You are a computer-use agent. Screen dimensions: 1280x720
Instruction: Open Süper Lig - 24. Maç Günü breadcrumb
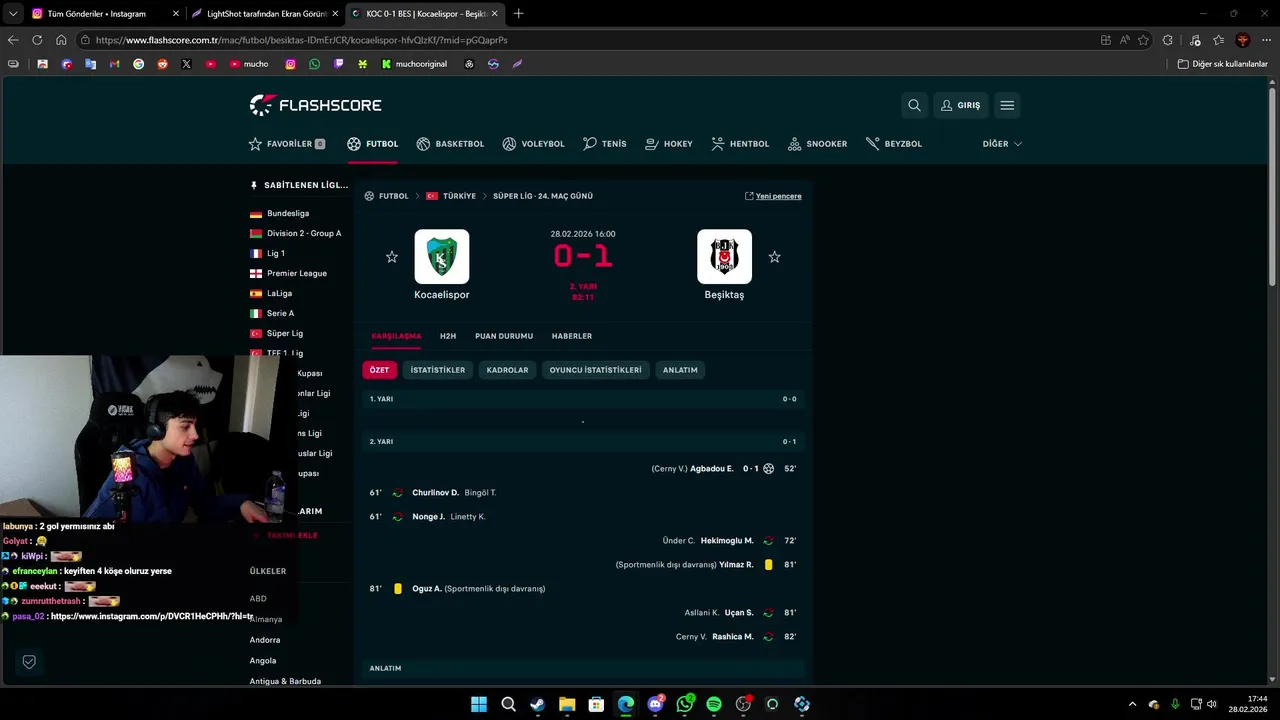[543, 196]
